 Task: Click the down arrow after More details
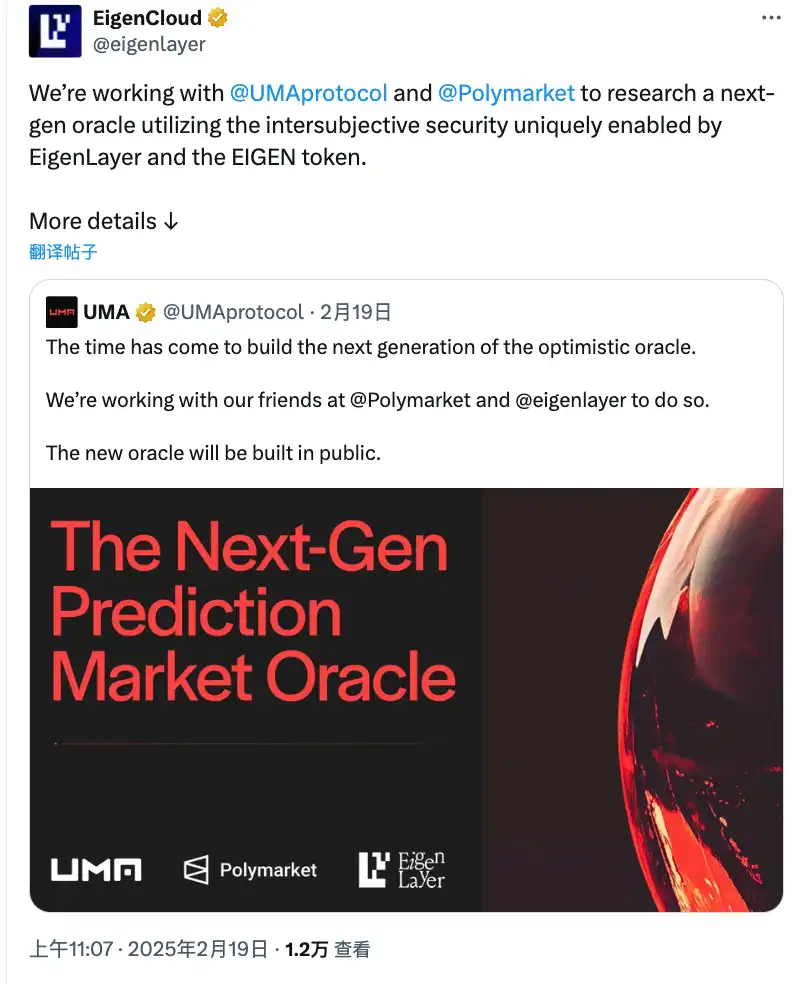[x=172, y=221]
